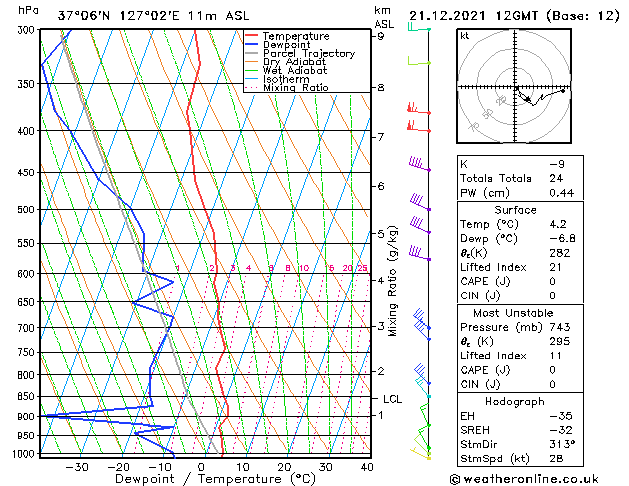Select the 900 pressure level label
The width and height of the screenshot is (629, 486).
[28, 417]
